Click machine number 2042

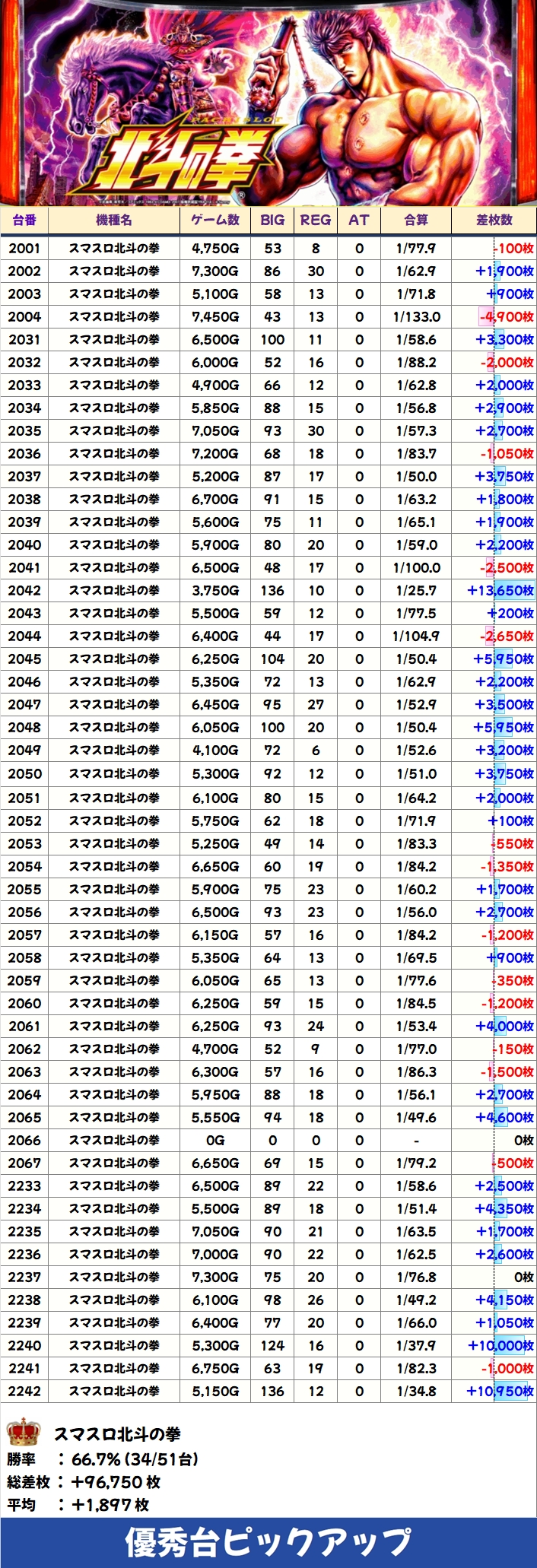(x=24, y=590)
